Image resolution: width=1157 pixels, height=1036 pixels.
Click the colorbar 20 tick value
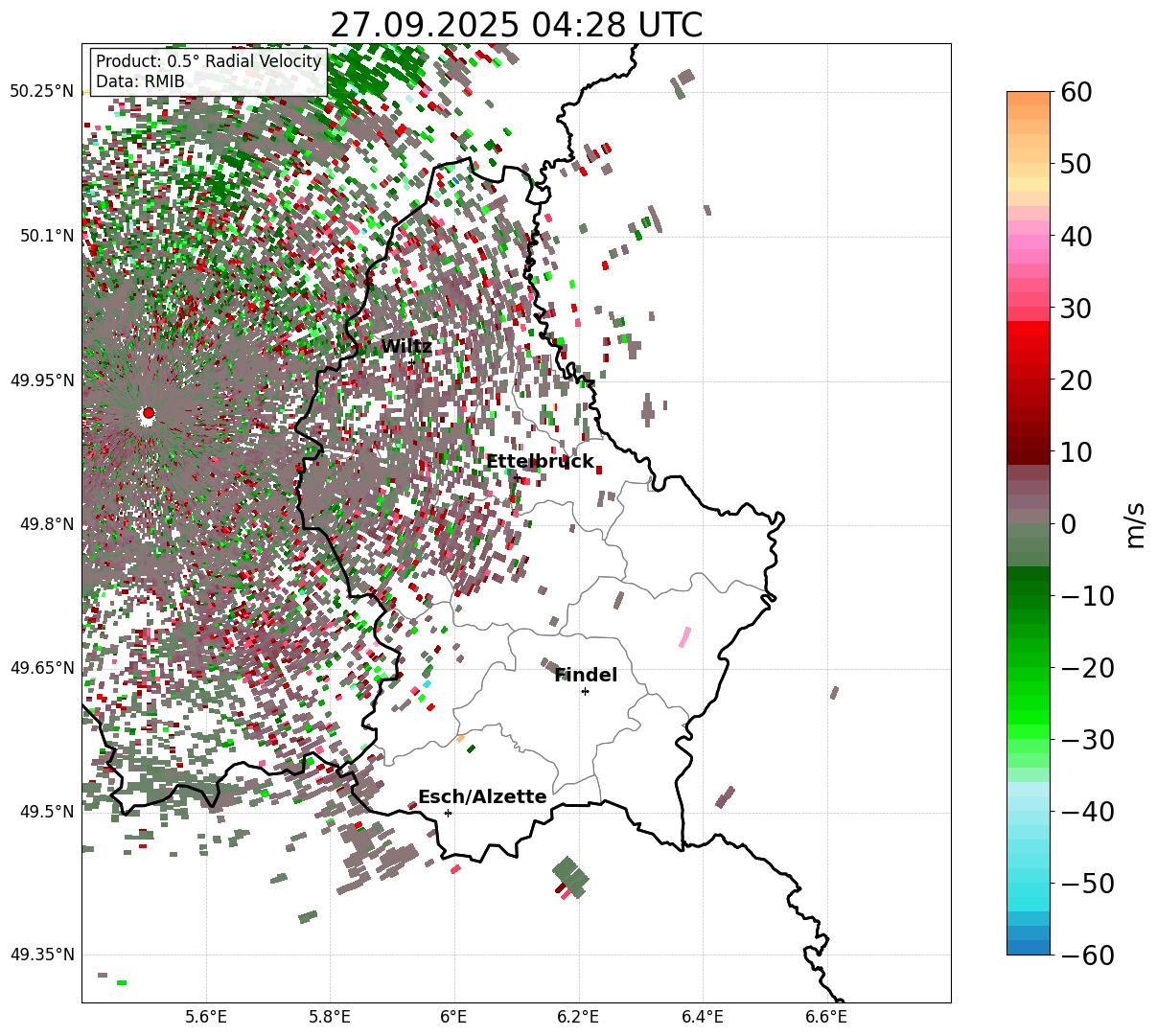[1075, 380]
